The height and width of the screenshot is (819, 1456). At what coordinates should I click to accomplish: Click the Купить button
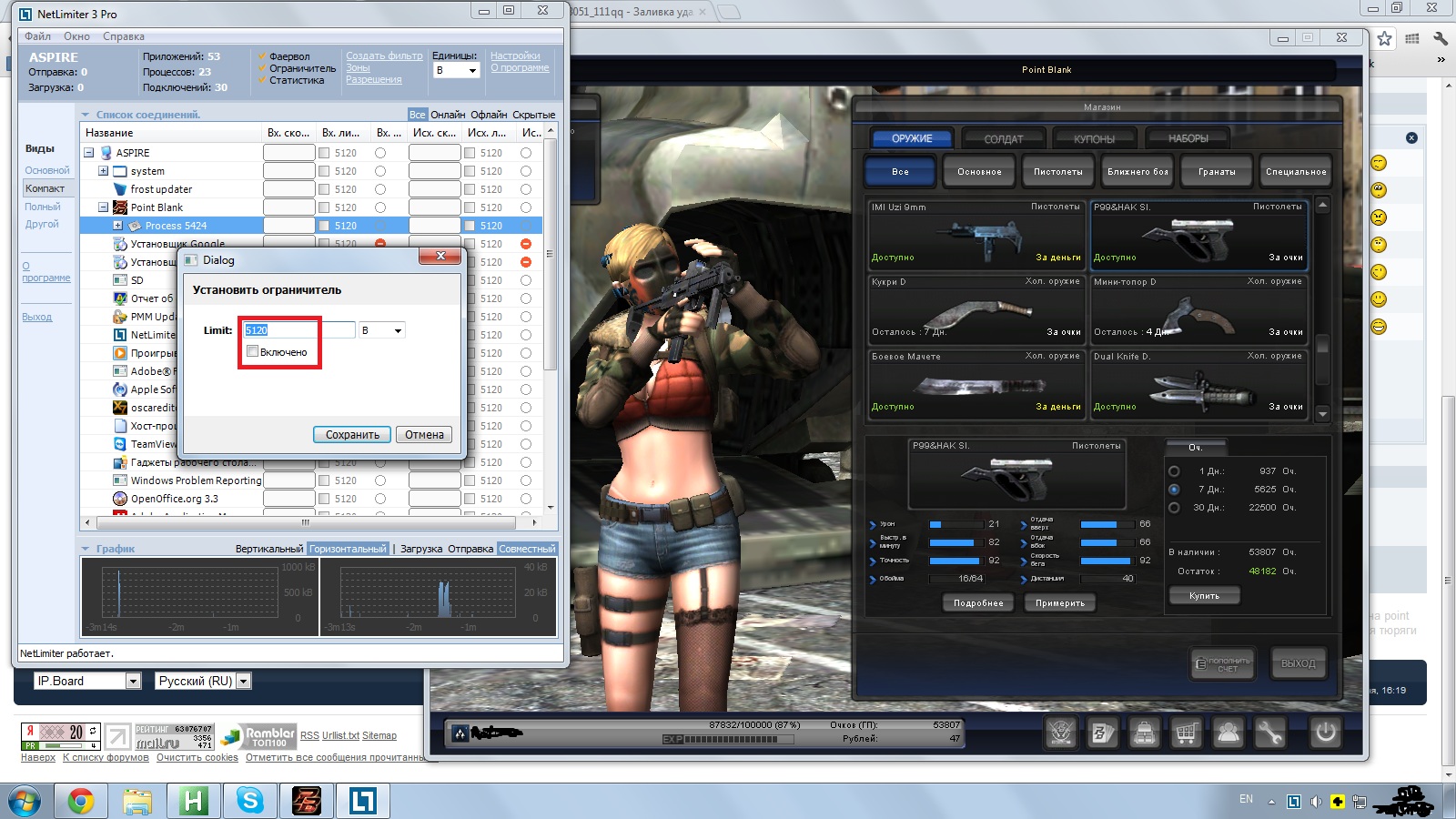point(1204,596)
